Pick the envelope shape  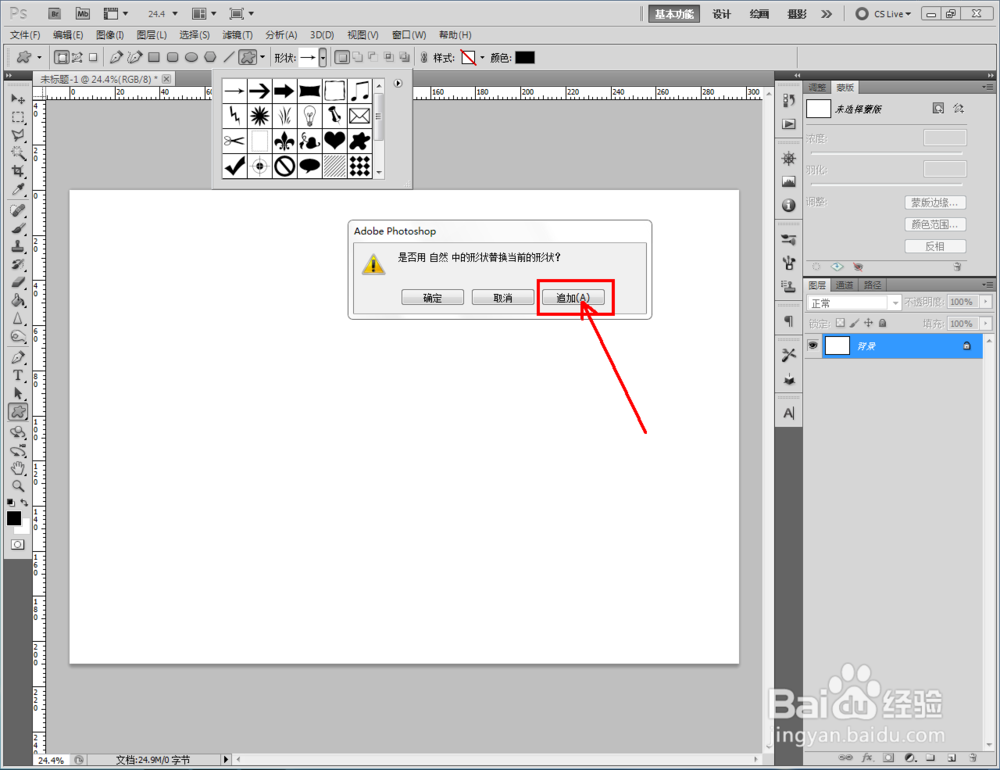pyautogui.click(x=360, y=115)
